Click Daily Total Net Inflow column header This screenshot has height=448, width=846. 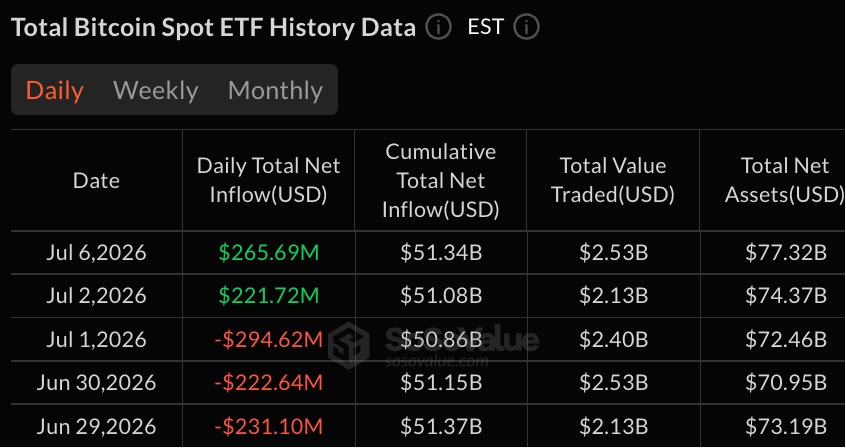[268, 180]
